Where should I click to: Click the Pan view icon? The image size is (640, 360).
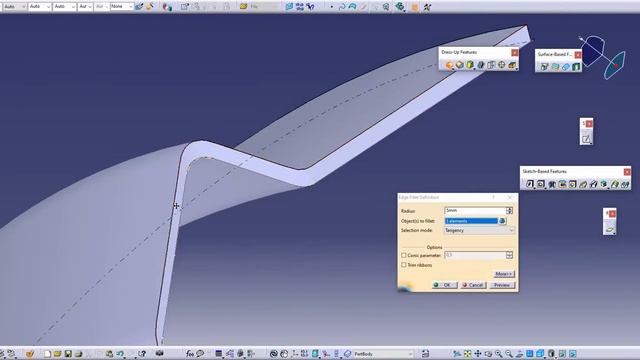pos(478,353)
